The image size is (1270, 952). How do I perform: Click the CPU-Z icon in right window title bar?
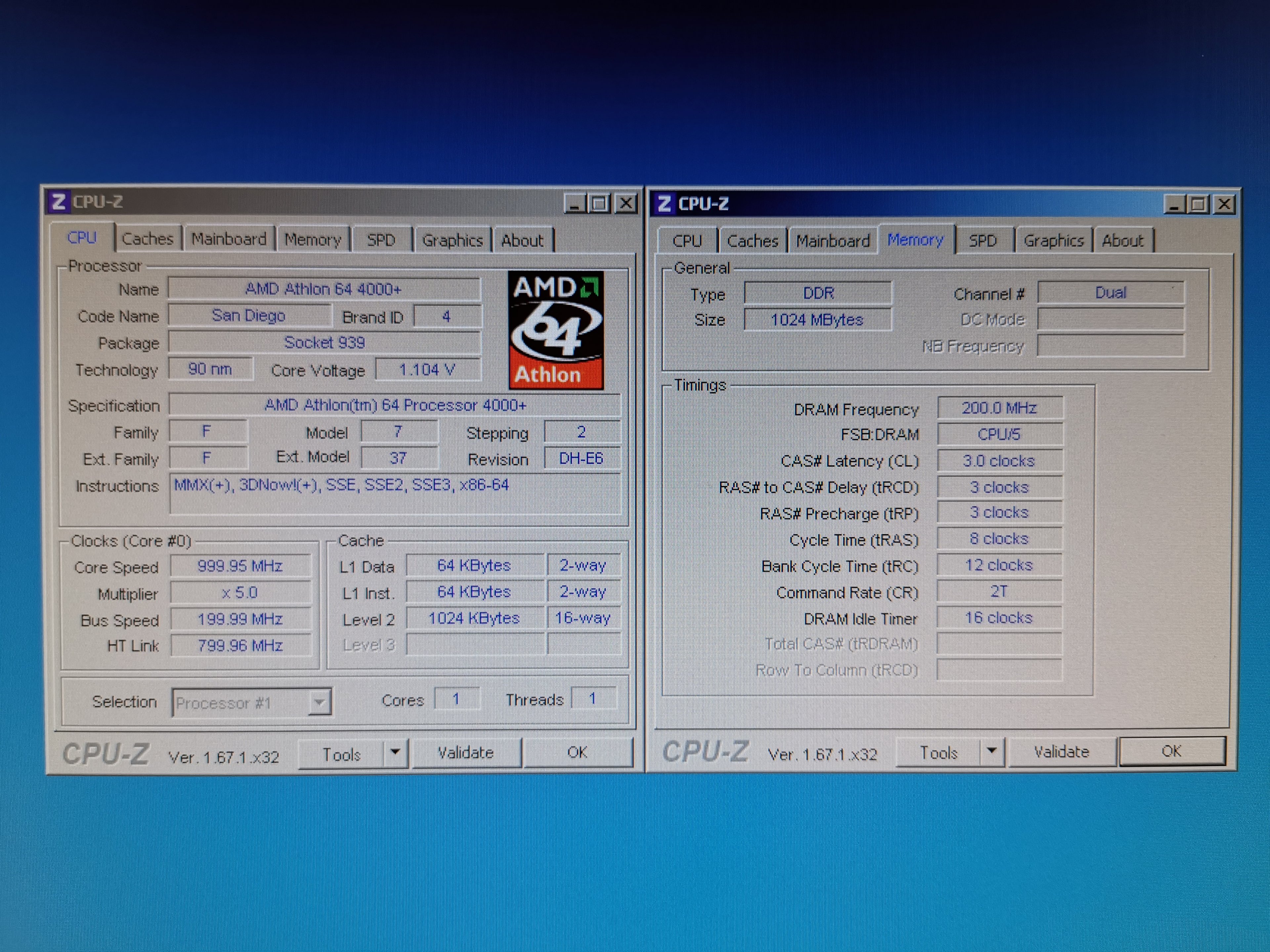[x=664, y=204]
